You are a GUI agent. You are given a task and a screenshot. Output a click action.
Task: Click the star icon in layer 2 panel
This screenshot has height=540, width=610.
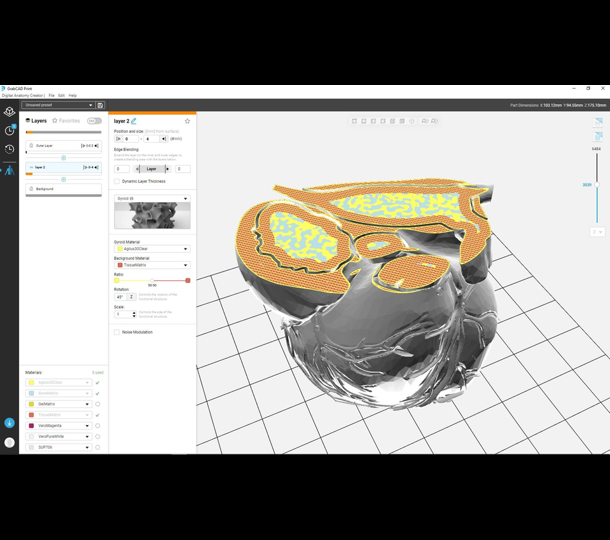coord(187,121)
